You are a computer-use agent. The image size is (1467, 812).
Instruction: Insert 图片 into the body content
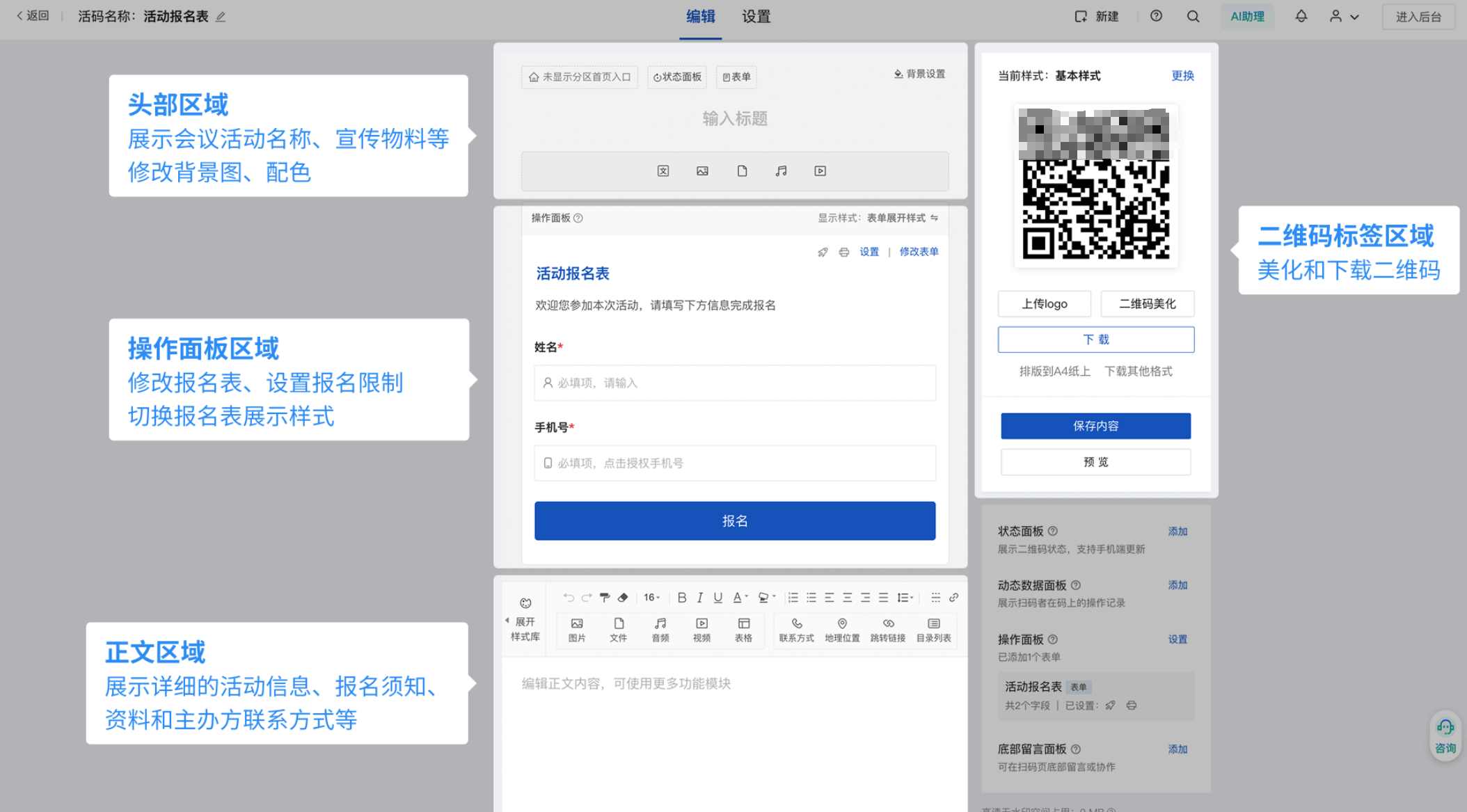(x=577, y=630)
